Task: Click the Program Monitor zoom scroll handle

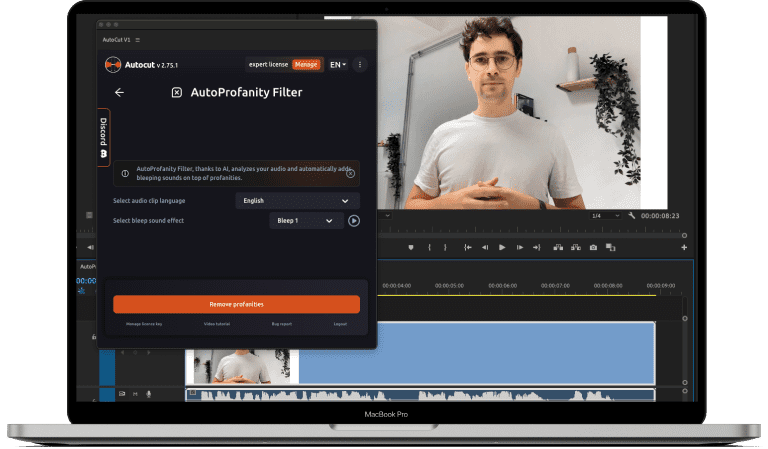Action: pyautogui.click(x=684, y=236)
